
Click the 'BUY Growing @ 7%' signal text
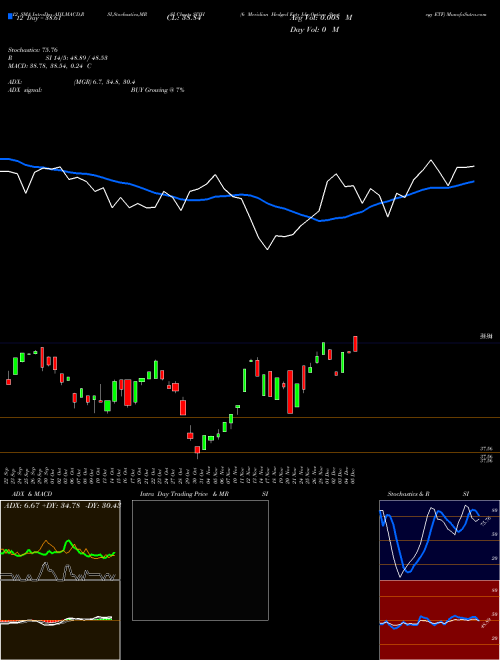point(157,90)
